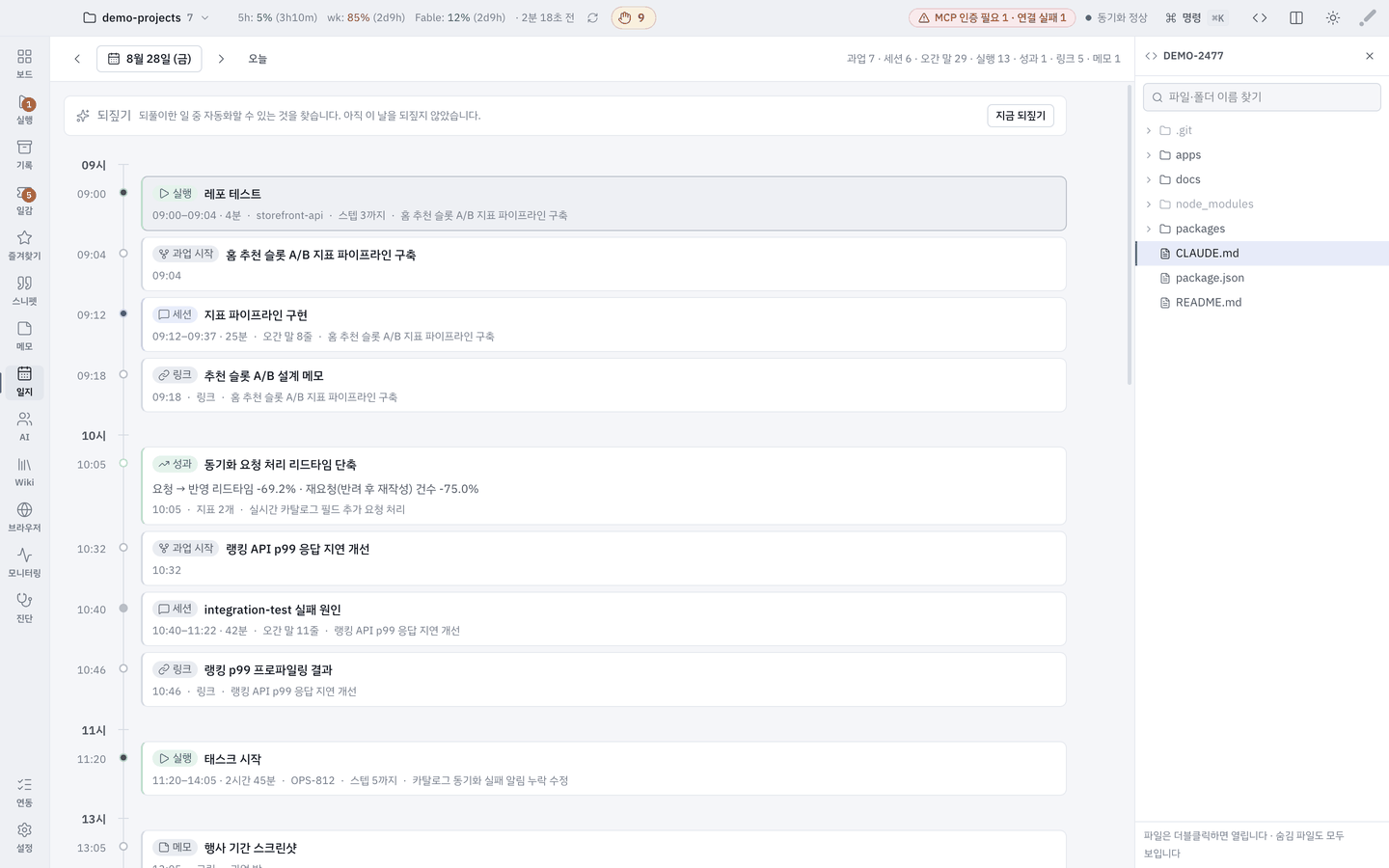Click the brush icon in top bar
The width and height of the screenshot is (1389, 868).
coord(1368,17)
